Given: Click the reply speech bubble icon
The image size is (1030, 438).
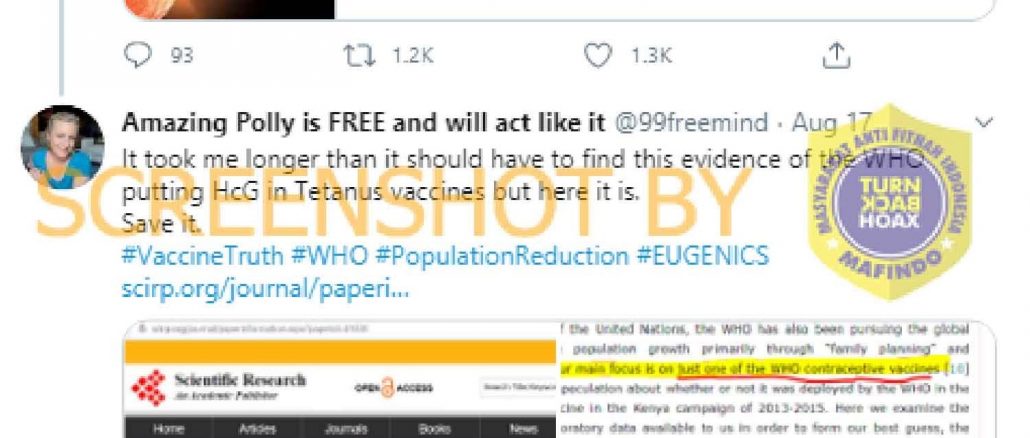Looking at the screenshot, I should [x=138, y=55].
